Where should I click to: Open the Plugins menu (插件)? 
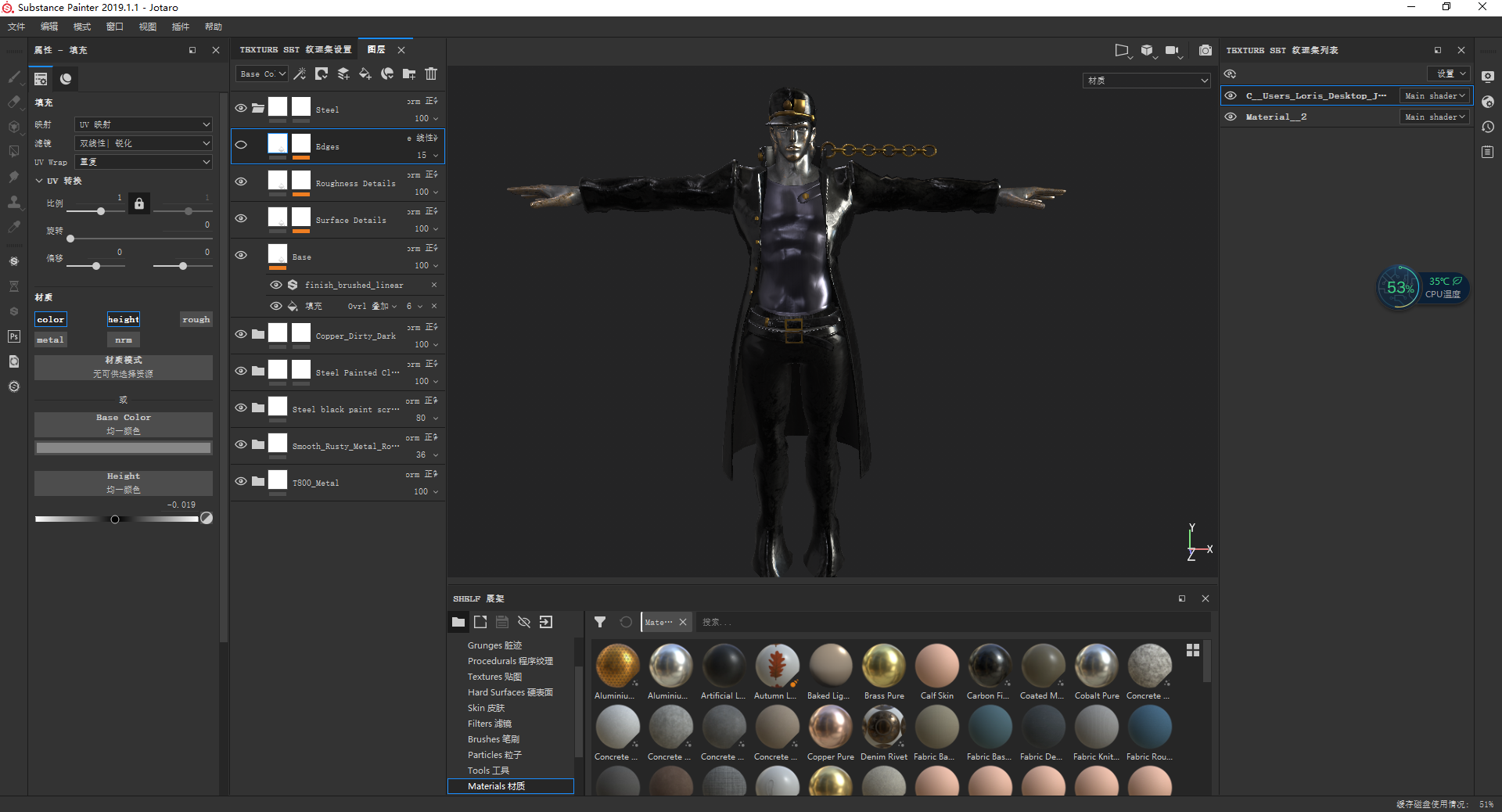[x=181, y=27]
